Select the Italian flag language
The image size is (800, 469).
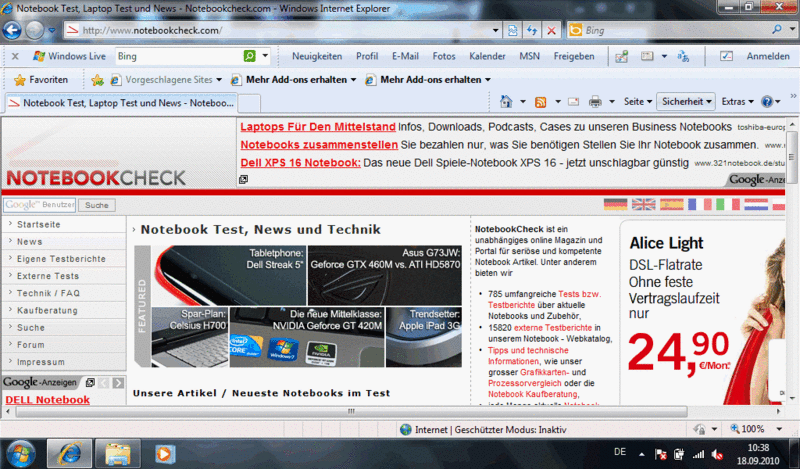point(728,205)
